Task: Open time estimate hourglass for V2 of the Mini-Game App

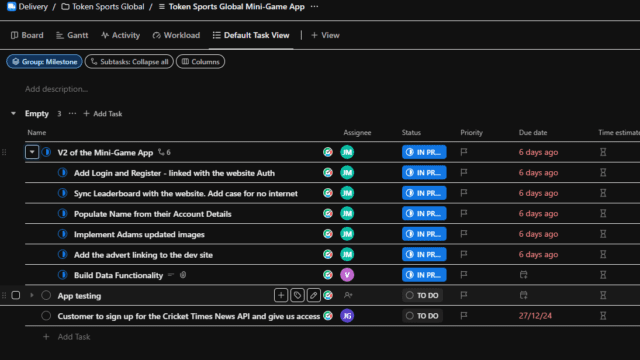Action: click(603, 152)
